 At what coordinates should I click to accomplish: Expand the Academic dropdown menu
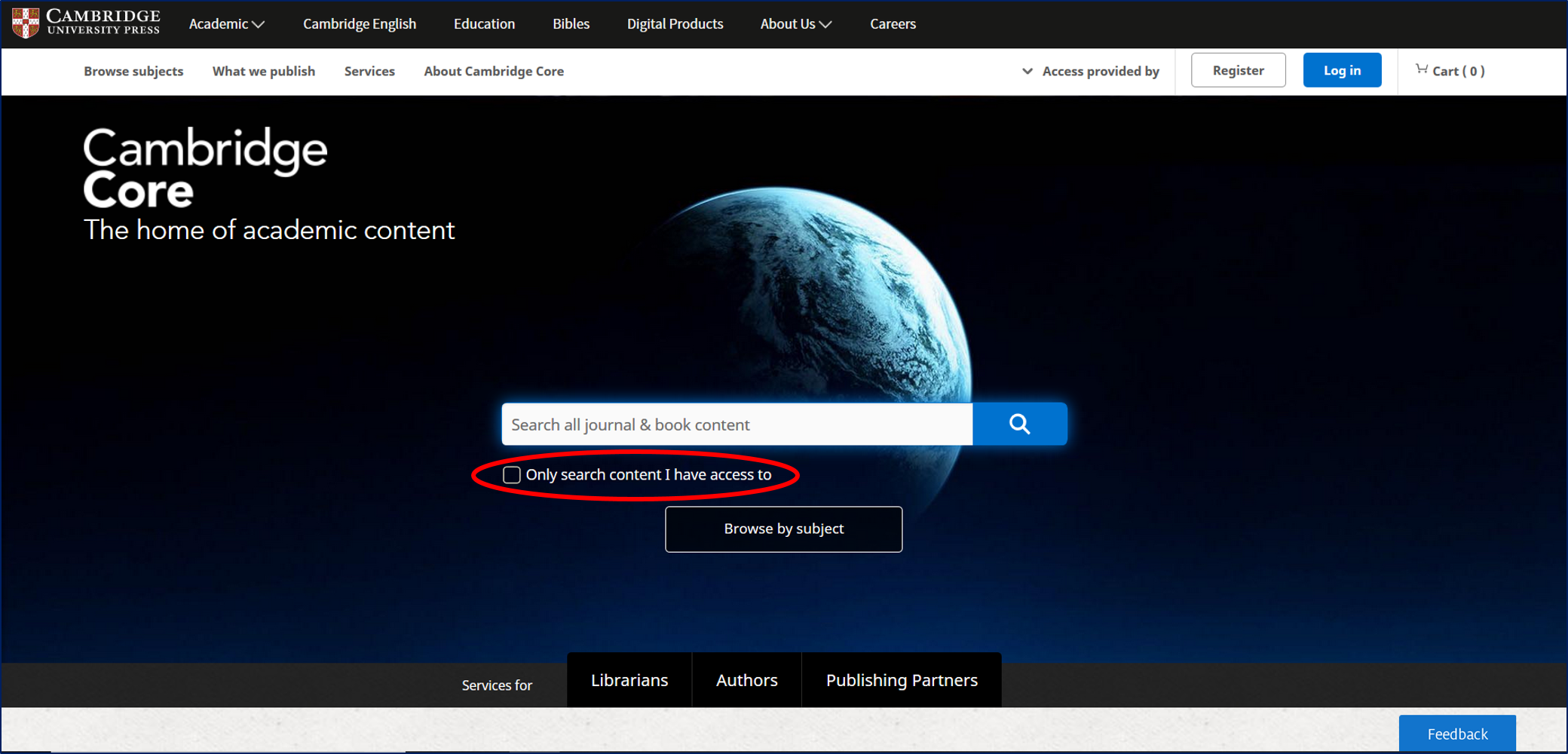tap(227, 24)
